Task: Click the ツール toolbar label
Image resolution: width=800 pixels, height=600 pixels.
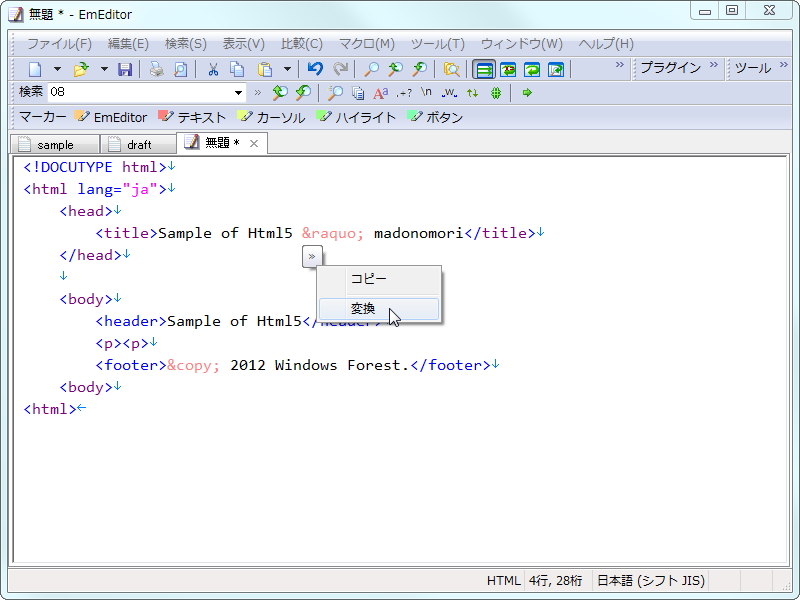Action: tap(753, 68)
